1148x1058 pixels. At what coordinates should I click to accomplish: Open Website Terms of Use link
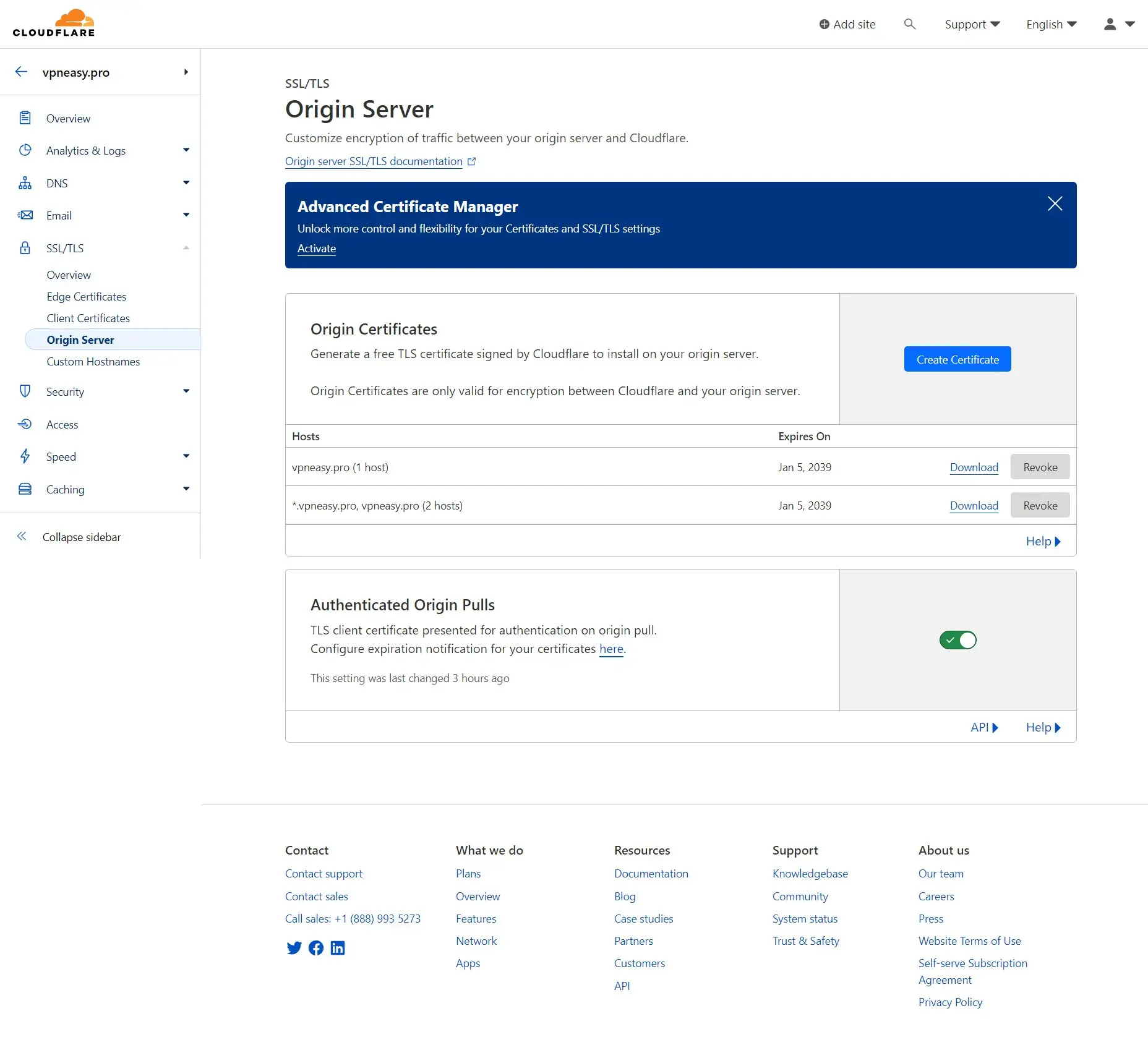pos(970,941)
